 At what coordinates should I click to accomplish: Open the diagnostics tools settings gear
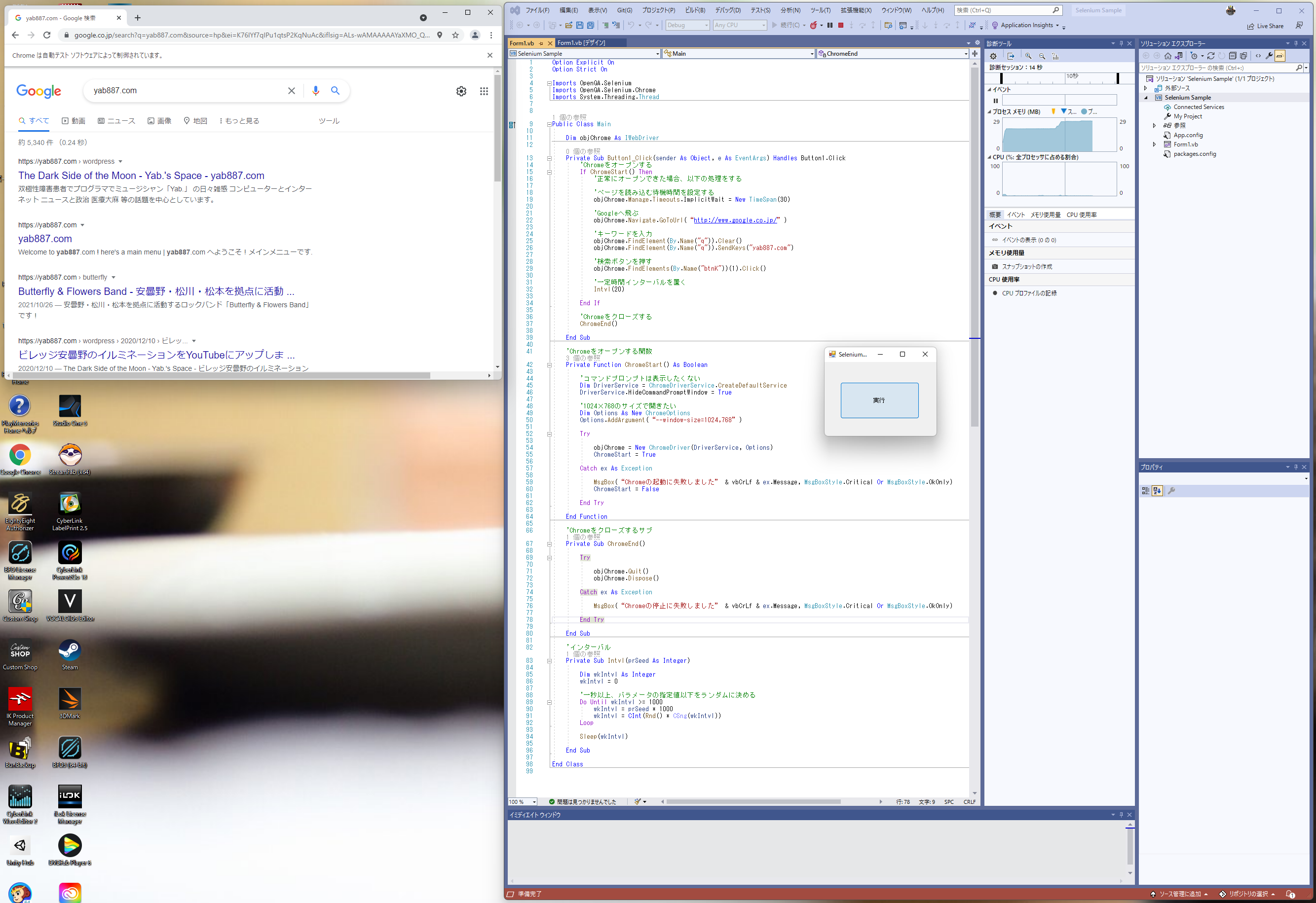[993, 56]
